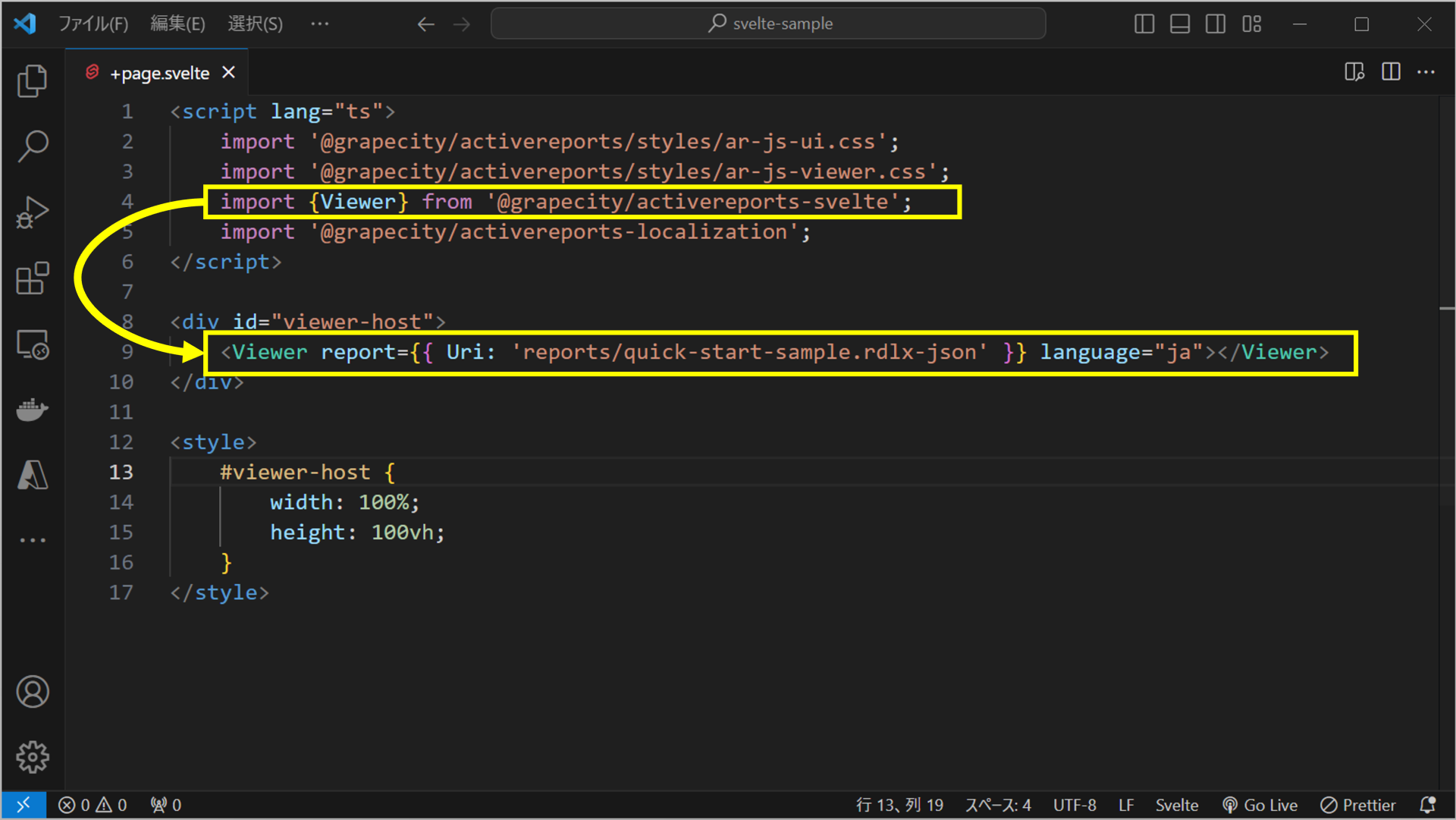
Task: Close the VS Code window
Action: point(1424,24)
